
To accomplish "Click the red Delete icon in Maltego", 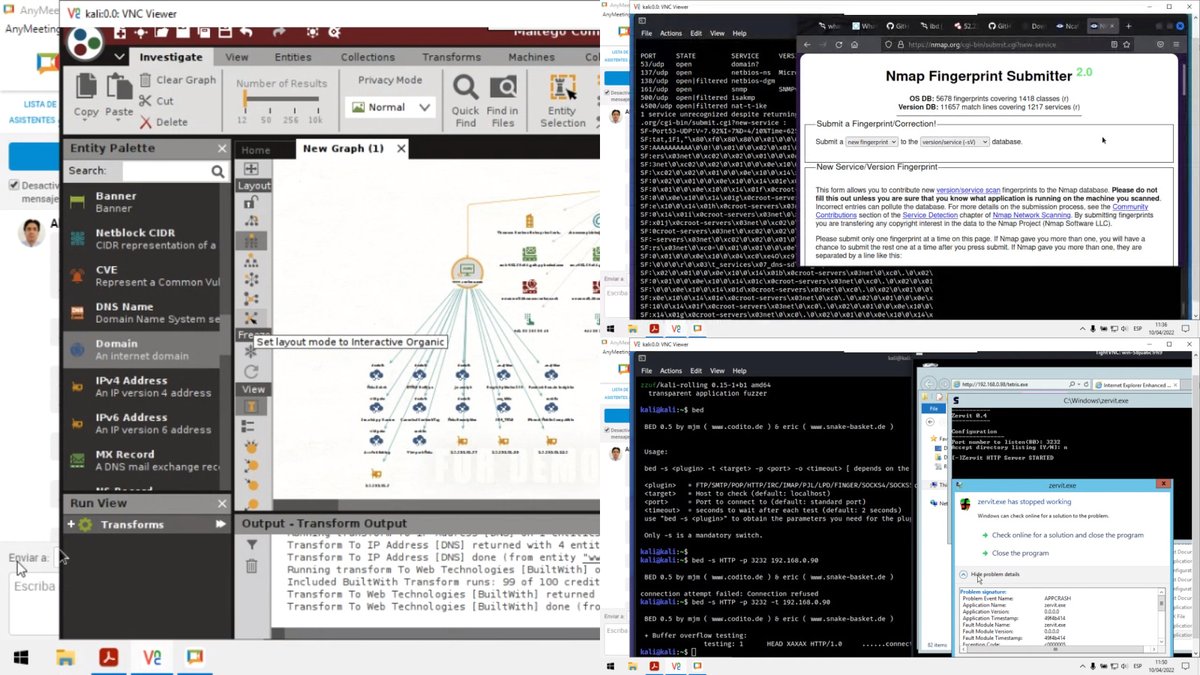I will point(145,122).
